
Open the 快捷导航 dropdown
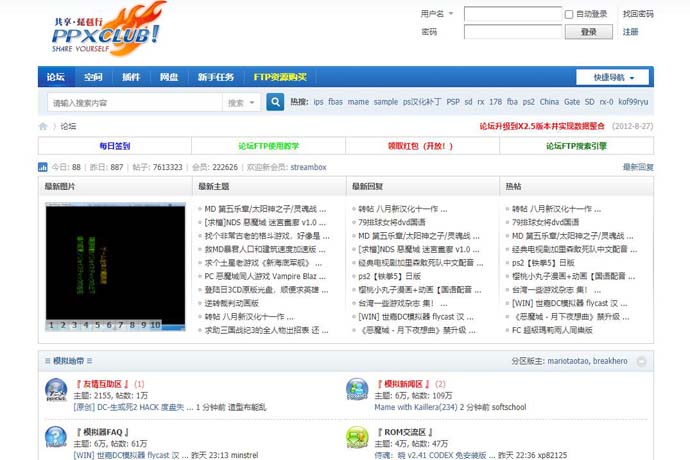click(612, 77)
